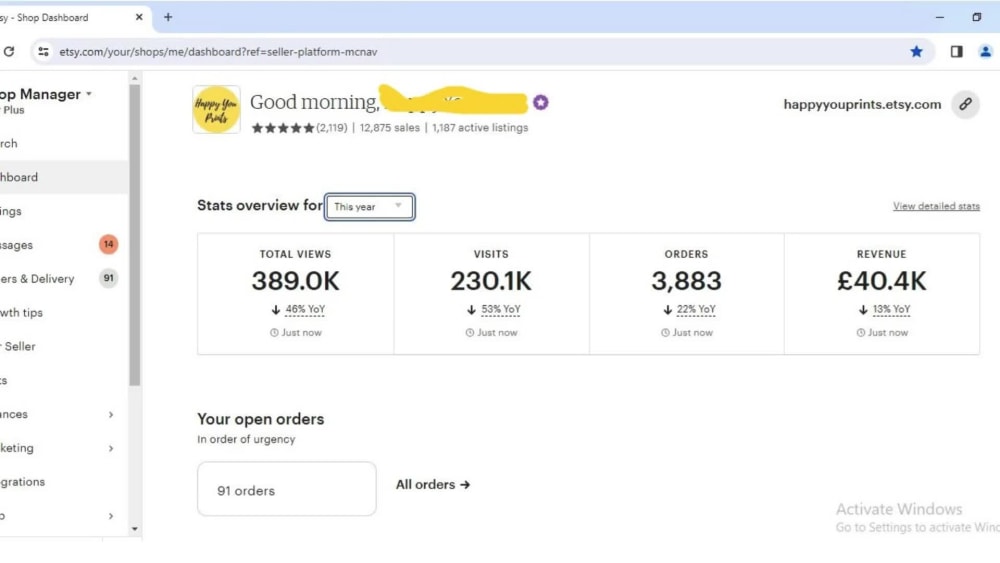This screenshot has height=563, width=1000.
Task: Copy shop link with chain icon
Action: (x=966, y=104)
